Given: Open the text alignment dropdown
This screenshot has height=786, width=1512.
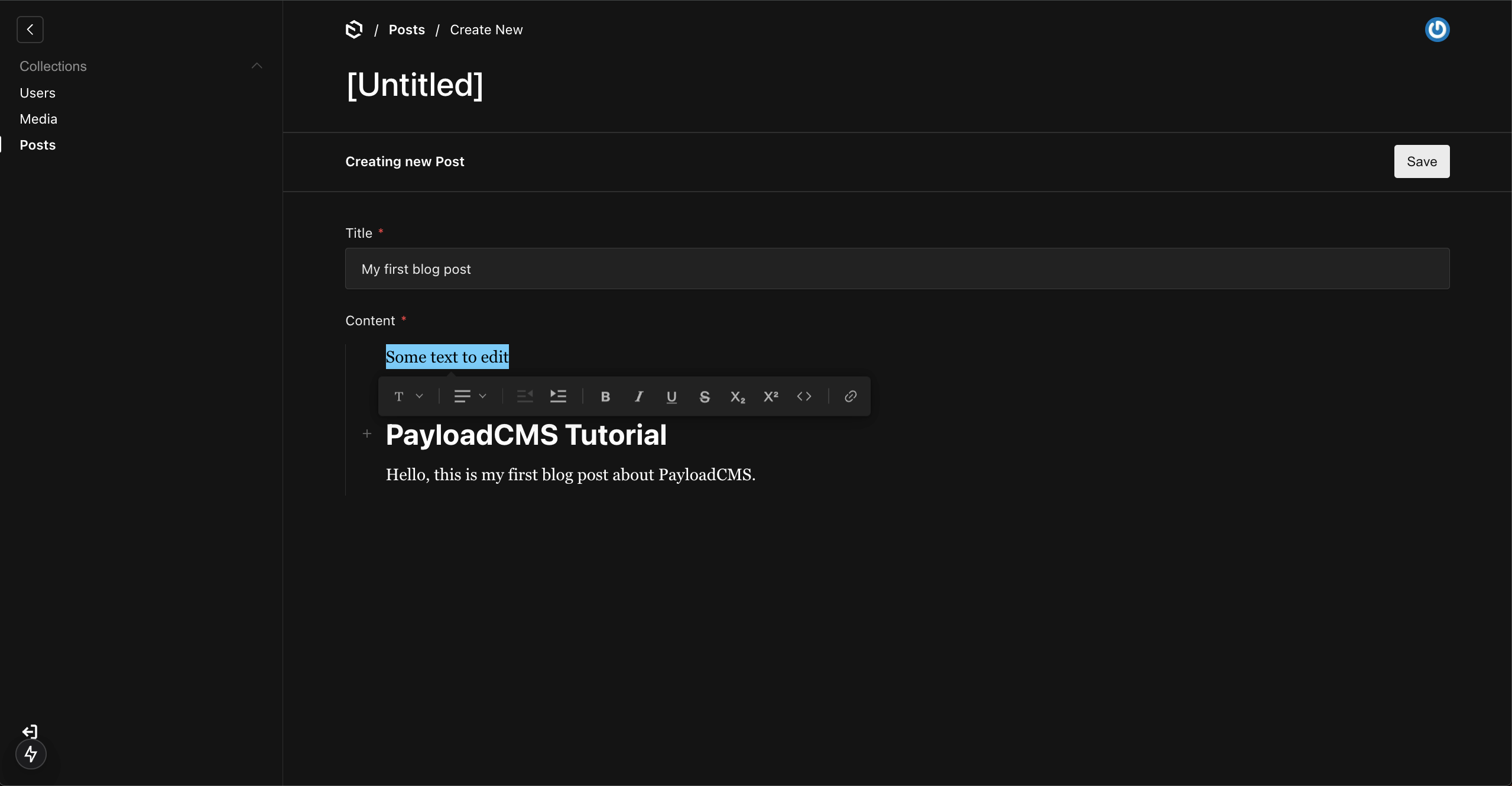Looking at the screenshot, I should click(x=470, y=396).
